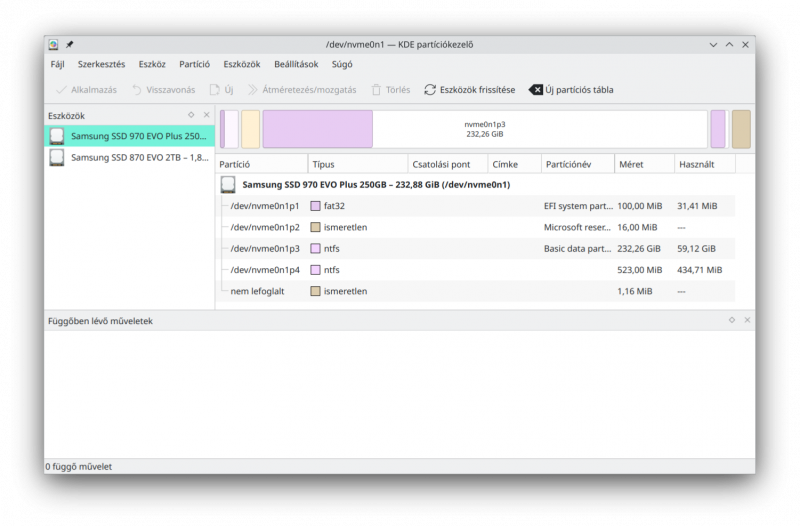
Task: Click the EFI system part... partition name cell
Action: 578,206
